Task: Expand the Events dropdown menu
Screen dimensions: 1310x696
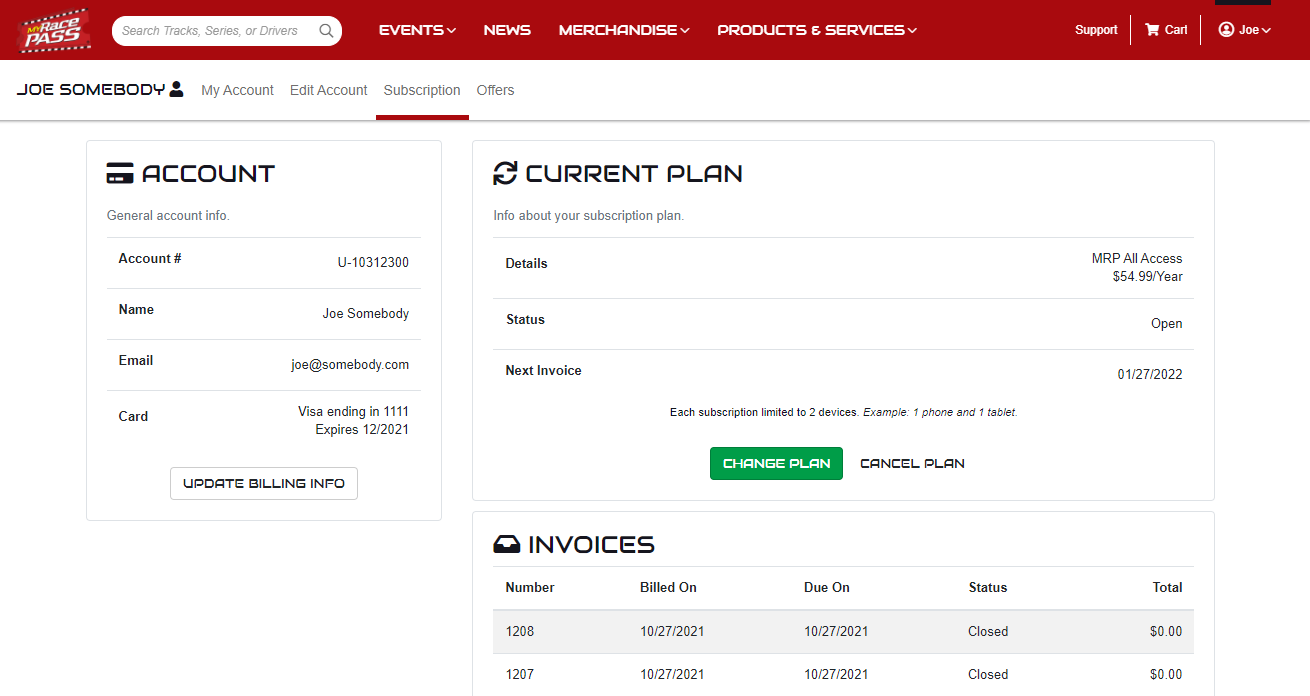Action: pos(417,30)
